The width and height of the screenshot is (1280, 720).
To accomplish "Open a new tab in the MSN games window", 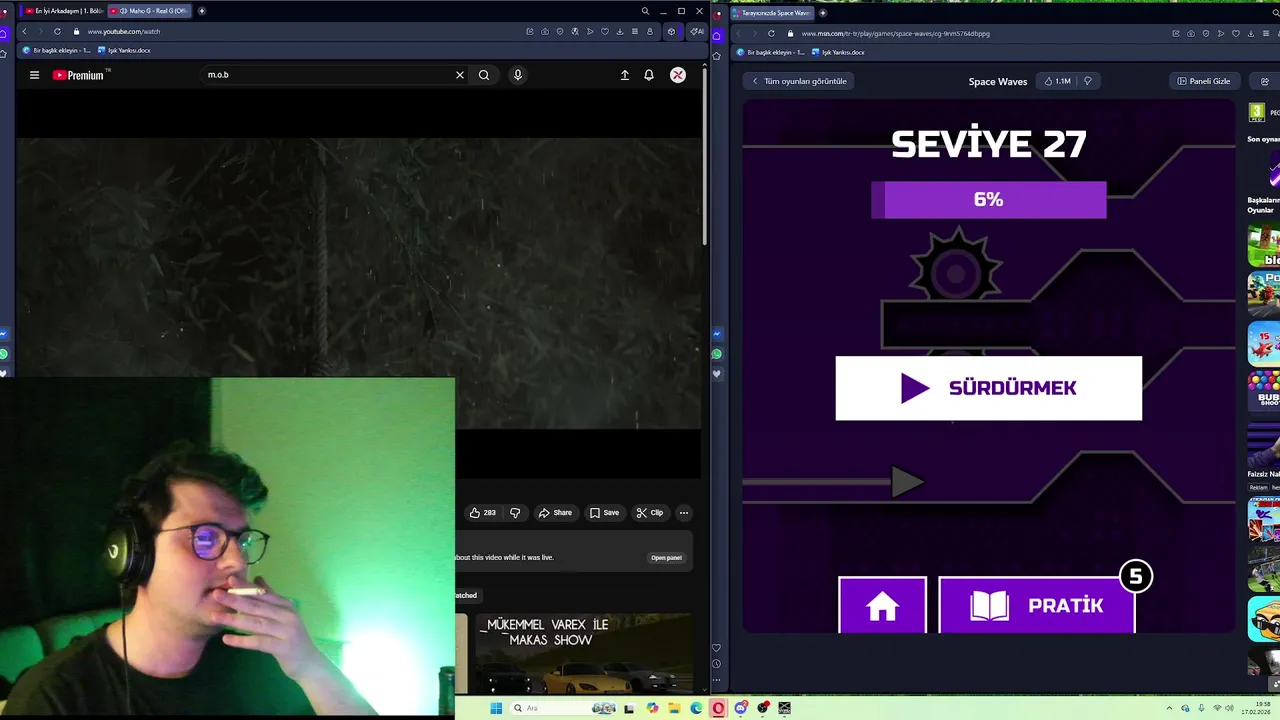I will coord(823,13).
